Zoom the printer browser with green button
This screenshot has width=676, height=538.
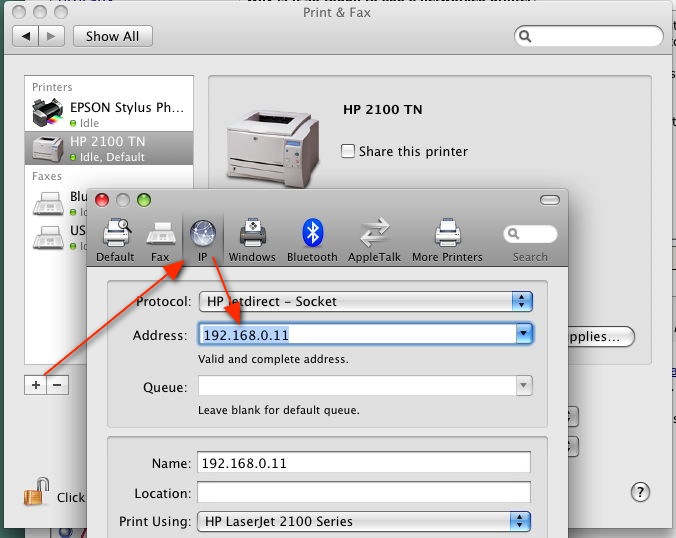pyautogui.click(x=144, y=200)
